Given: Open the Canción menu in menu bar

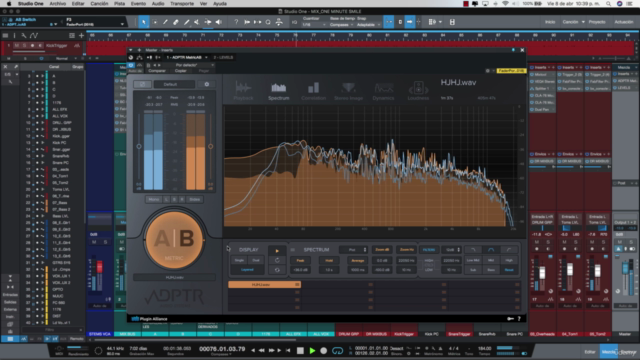Looking at the screenshot, I should tap(99, 4).
